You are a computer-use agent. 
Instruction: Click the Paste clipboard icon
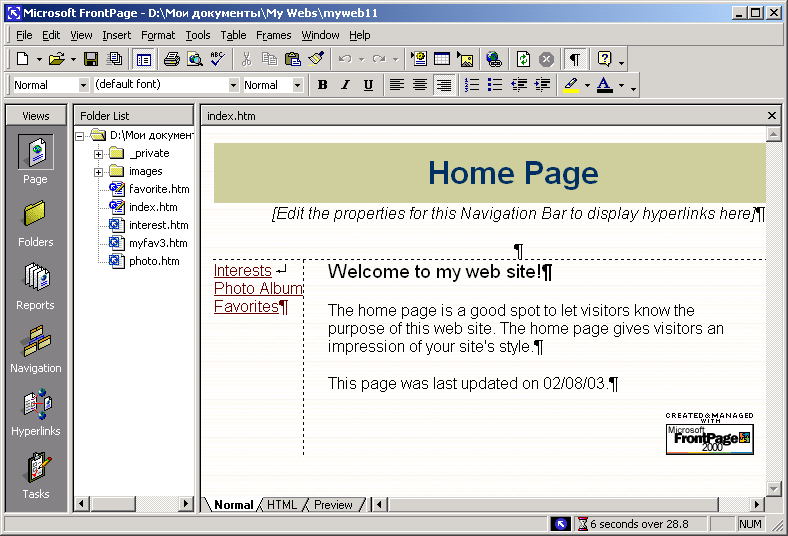(292, 59)
